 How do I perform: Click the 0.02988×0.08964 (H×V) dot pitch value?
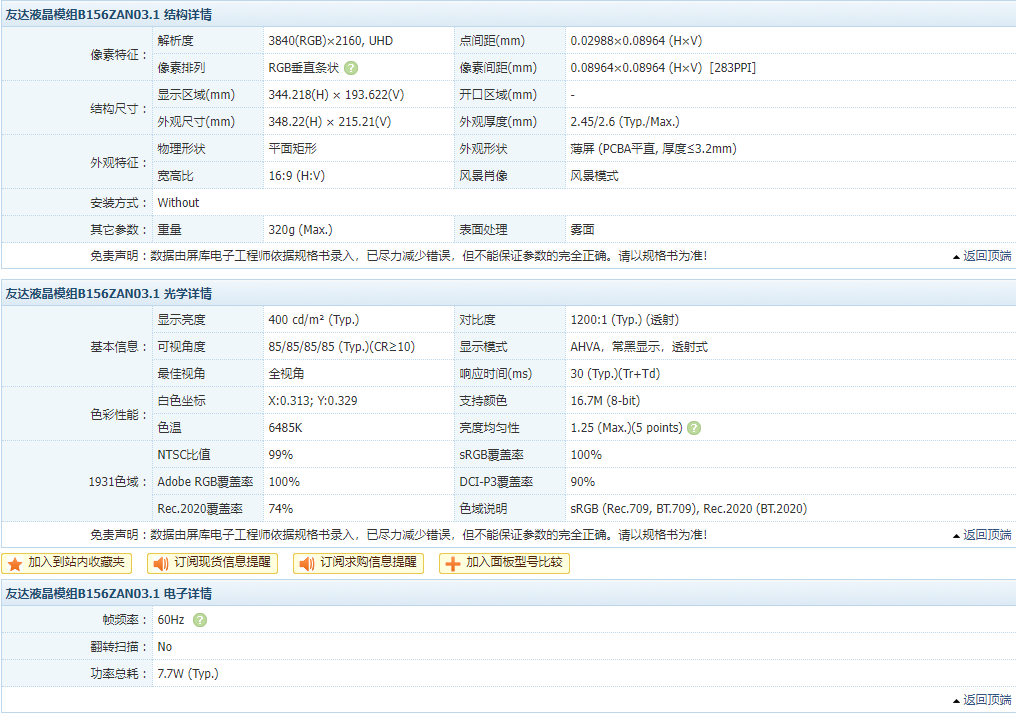[x=636, y=41]
